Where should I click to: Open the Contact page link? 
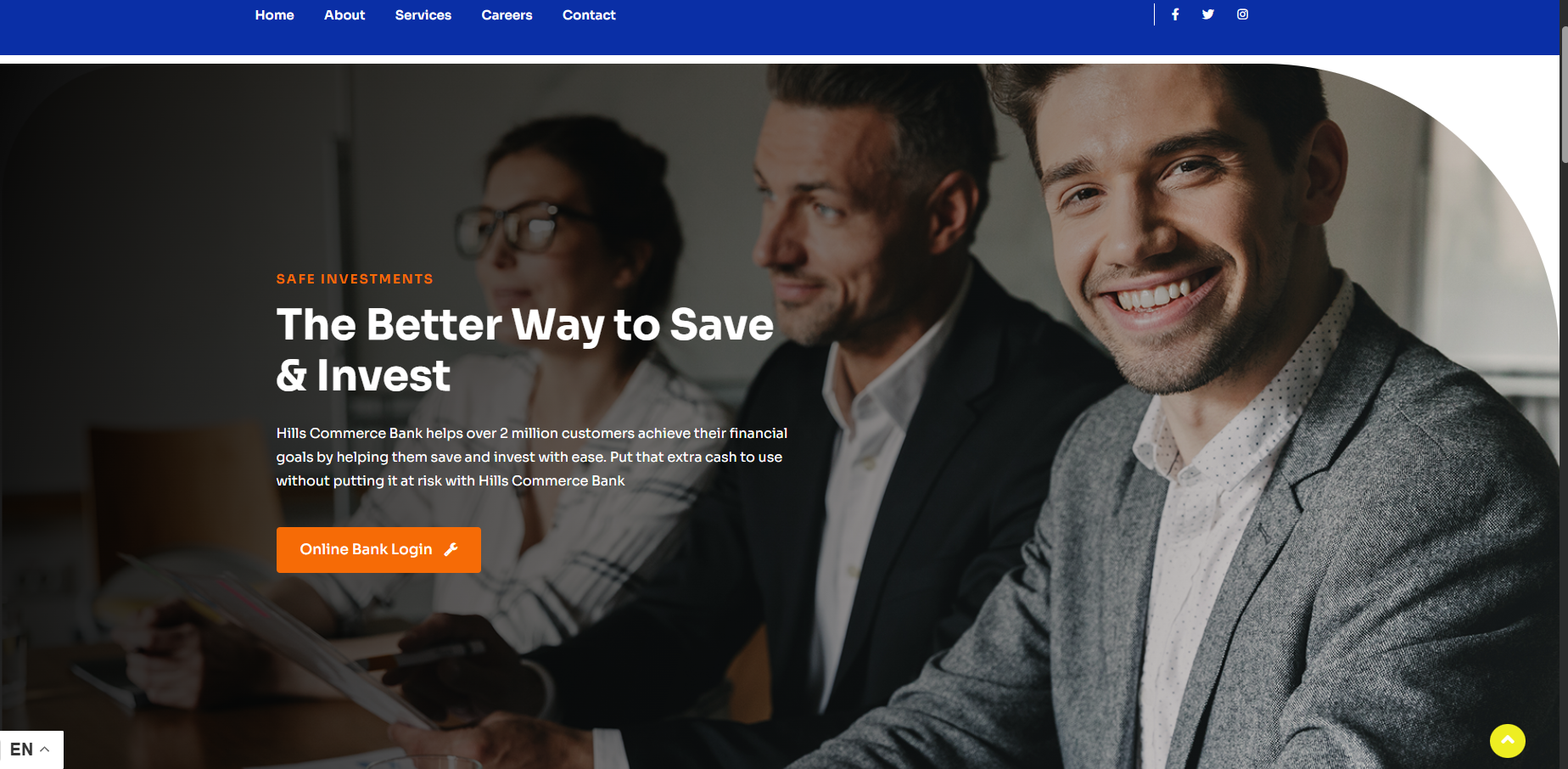click(x=589, y=15)
